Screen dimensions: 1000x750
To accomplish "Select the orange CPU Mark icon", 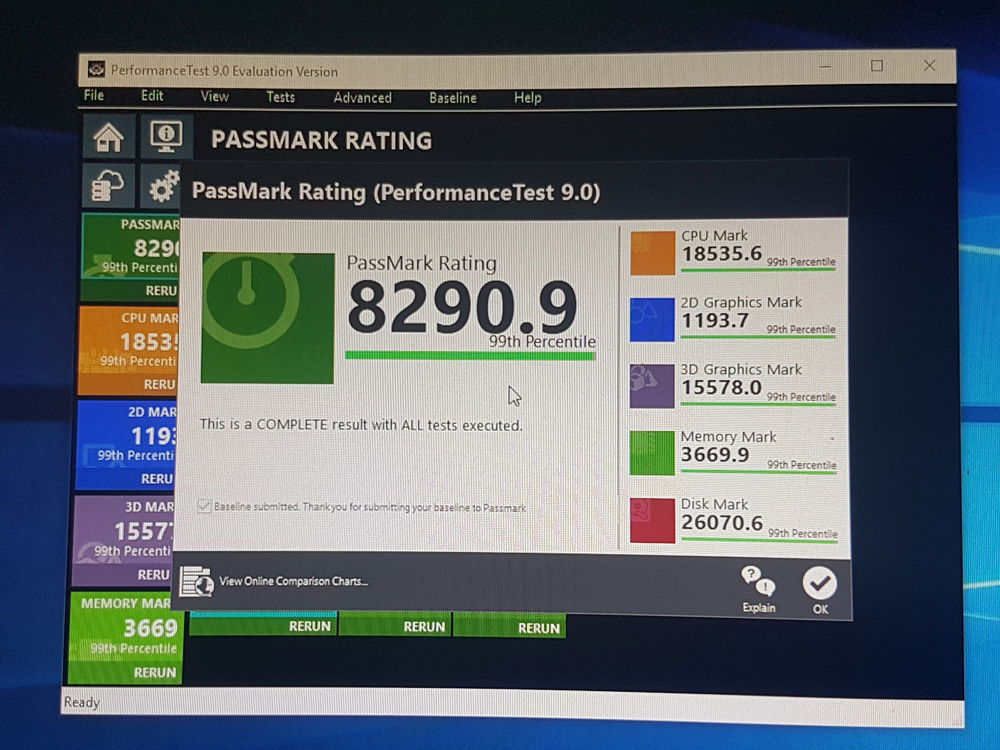I will point(652,252).
